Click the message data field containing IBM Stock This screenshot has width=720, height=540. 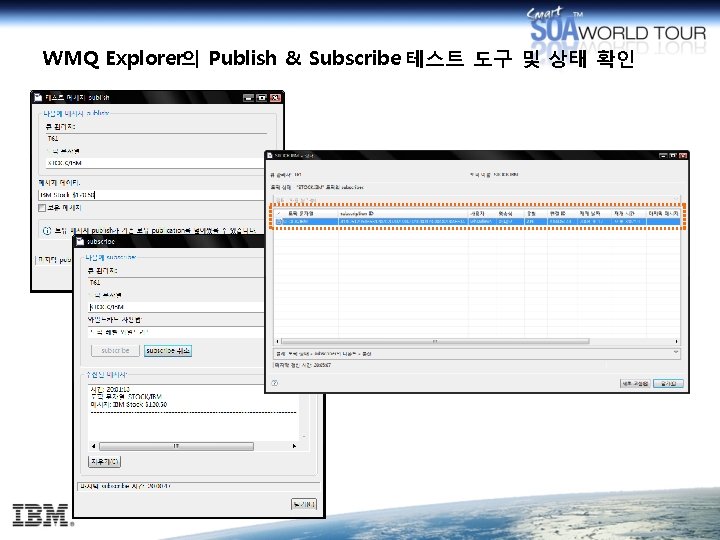point(151,195)
